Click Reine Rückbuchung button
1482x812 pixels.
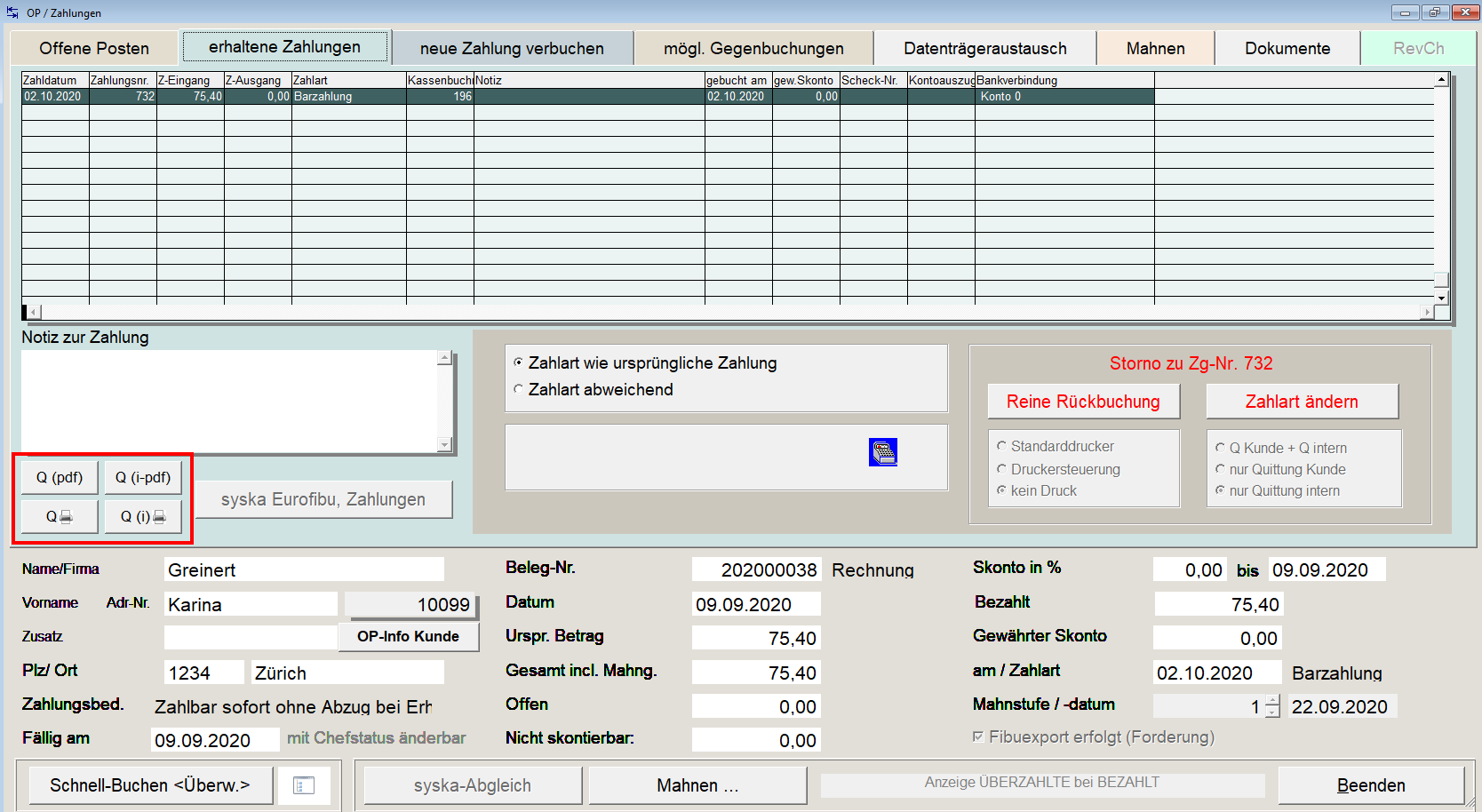point(1083,402)
